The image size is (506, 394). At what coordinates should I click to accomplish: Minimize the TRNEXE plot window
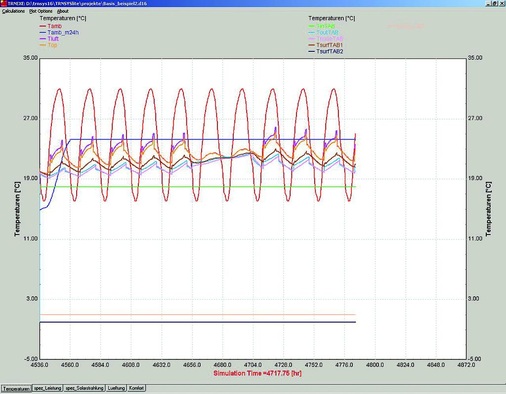click(x=488, y=3)
